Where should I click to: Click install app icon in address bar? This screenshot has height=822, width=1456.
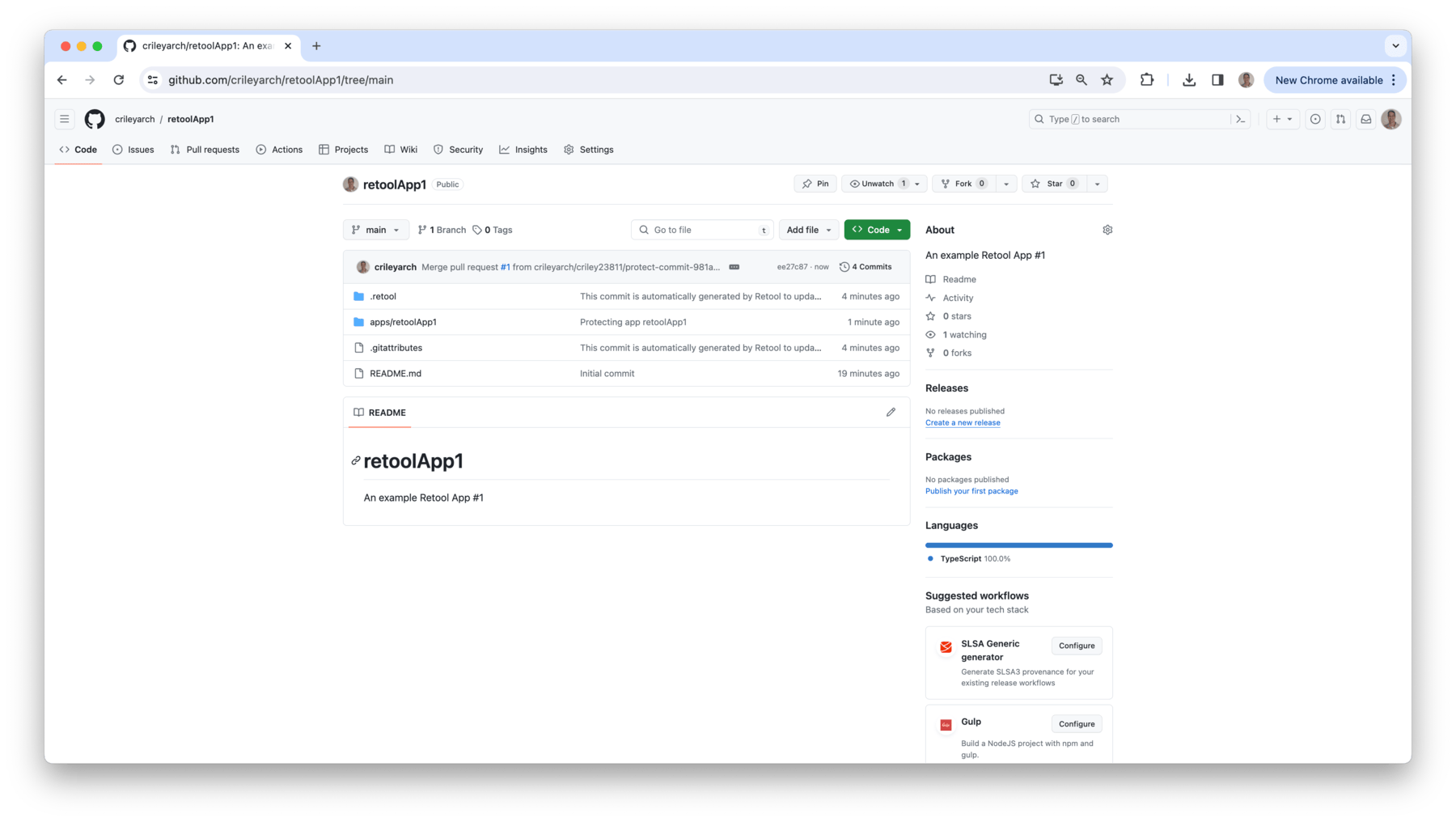[x=1056, y=80]
